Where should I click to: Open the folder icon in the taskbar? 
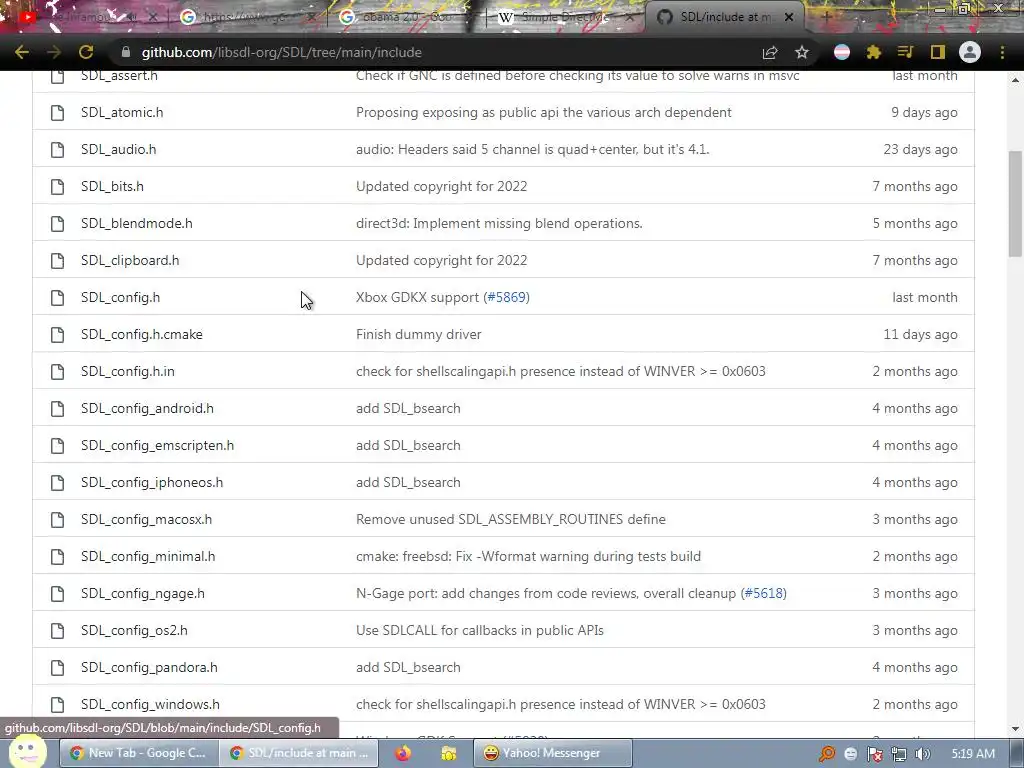pos(449,754)
